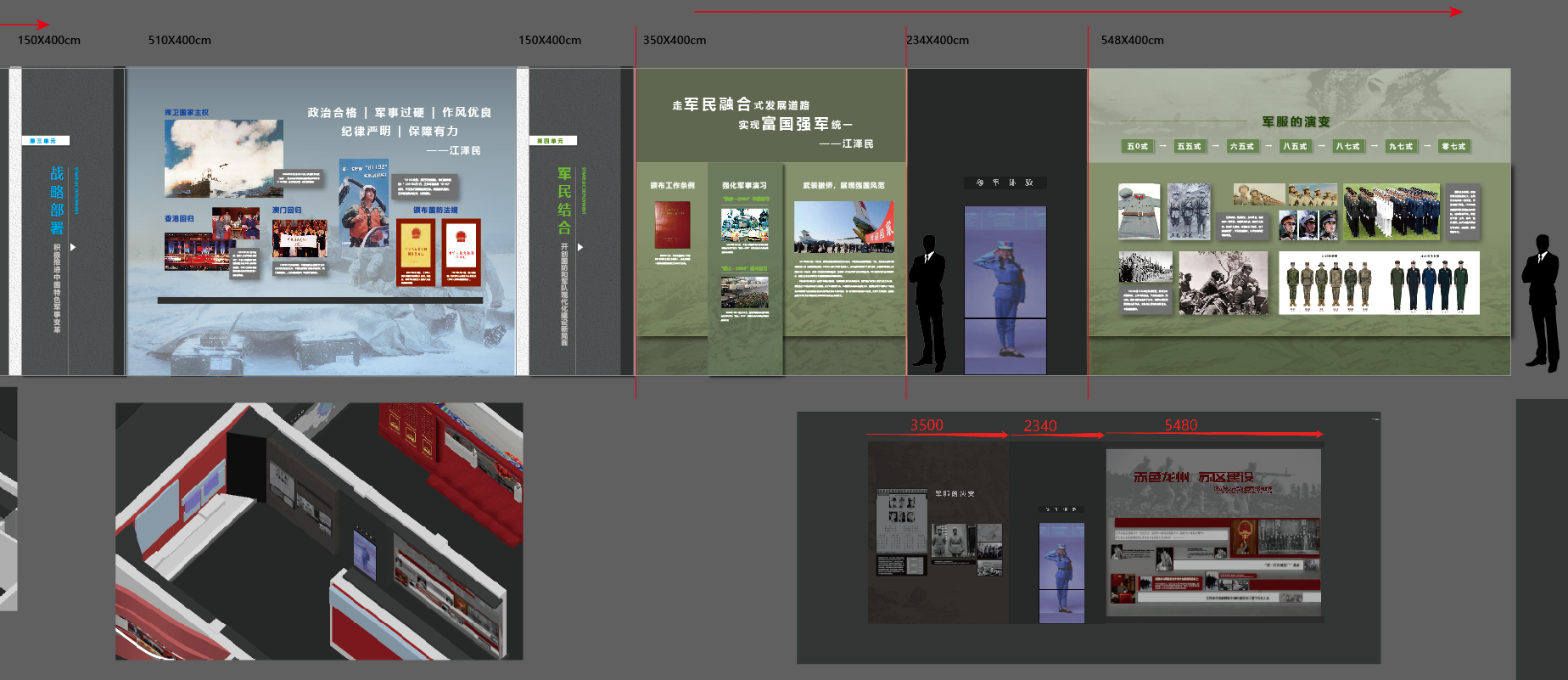Click the white triangle arrow beside 军民结合
Viewport: 1568px width, 680px height.
coord(580,247)
